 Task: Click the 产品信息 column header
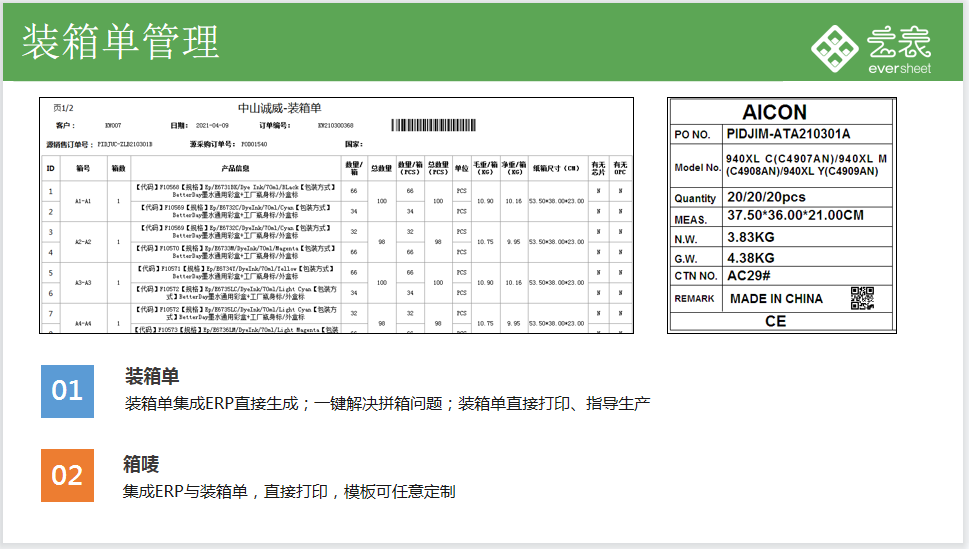click(235, 168)
